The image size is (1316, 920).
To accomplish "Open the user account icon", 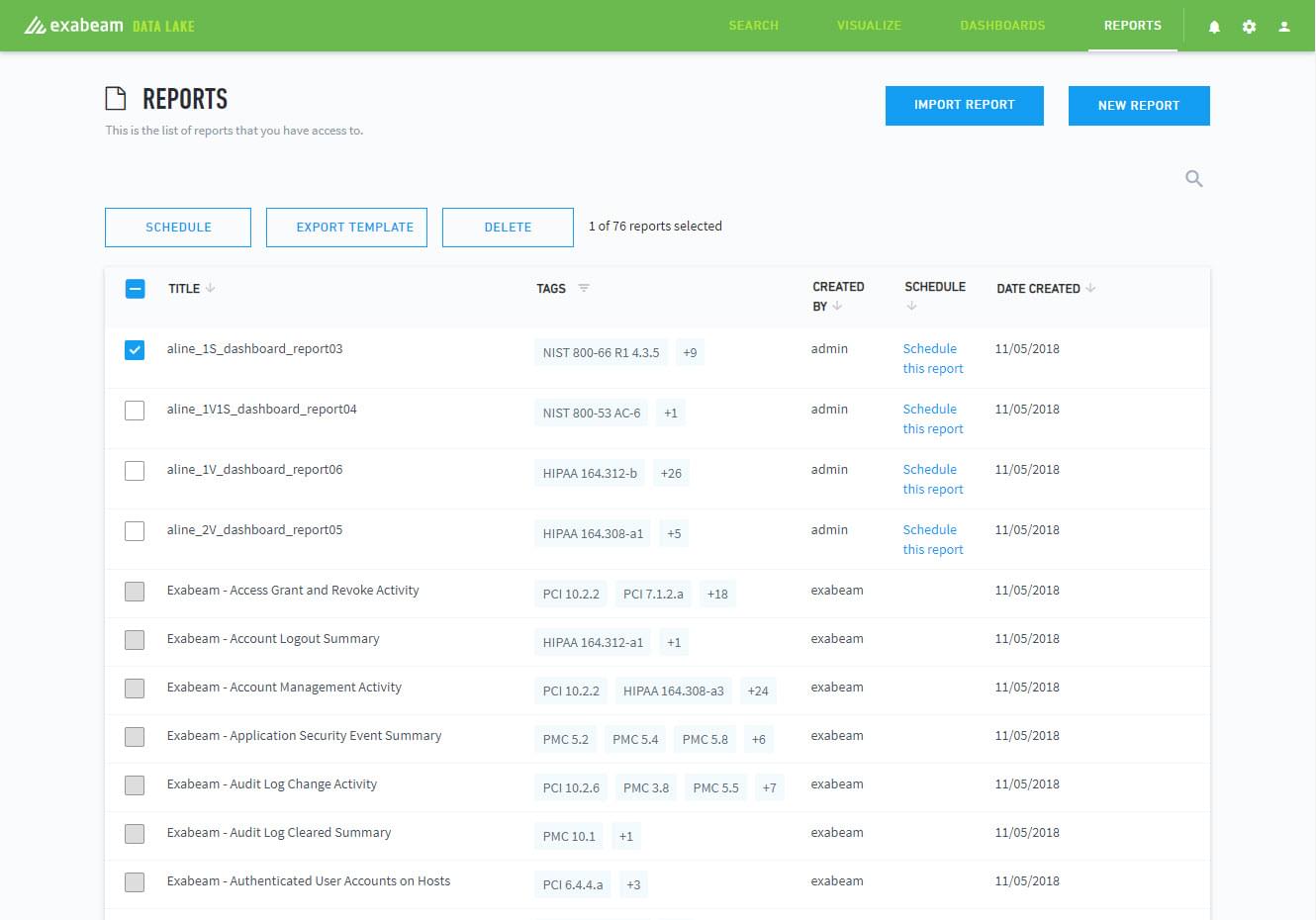I will (x=1284, y=27).
